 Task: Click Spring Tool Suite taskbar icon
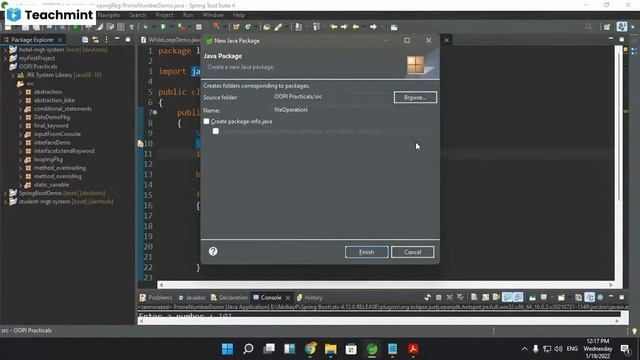(372, 349)
